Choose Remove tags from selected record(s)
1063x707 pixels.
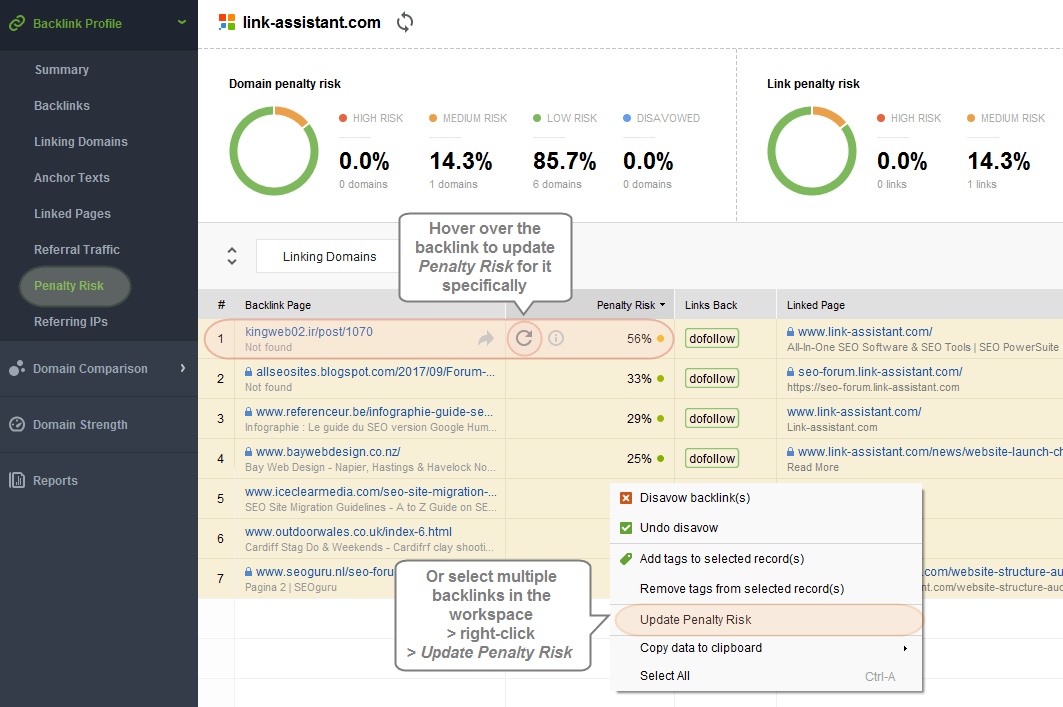tap(766, 588)
